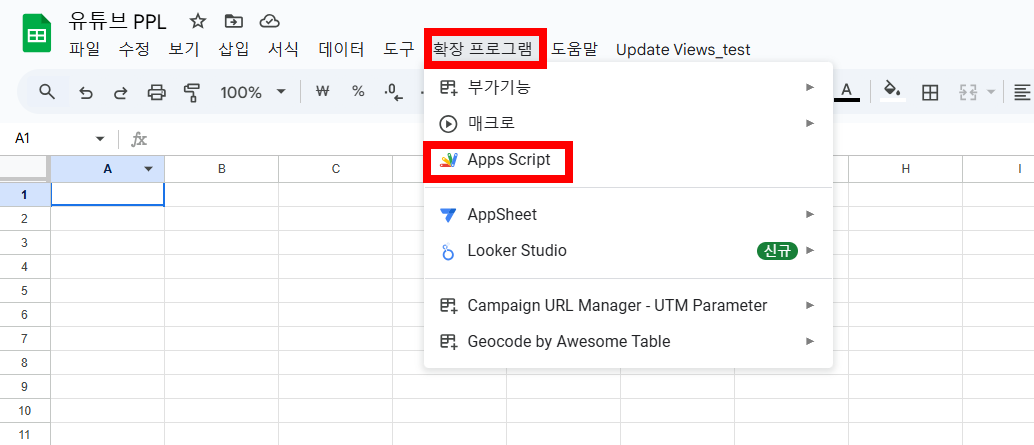This screenshot has height=445, width=1034.
Task: Click the print icon
Action: 156,93
